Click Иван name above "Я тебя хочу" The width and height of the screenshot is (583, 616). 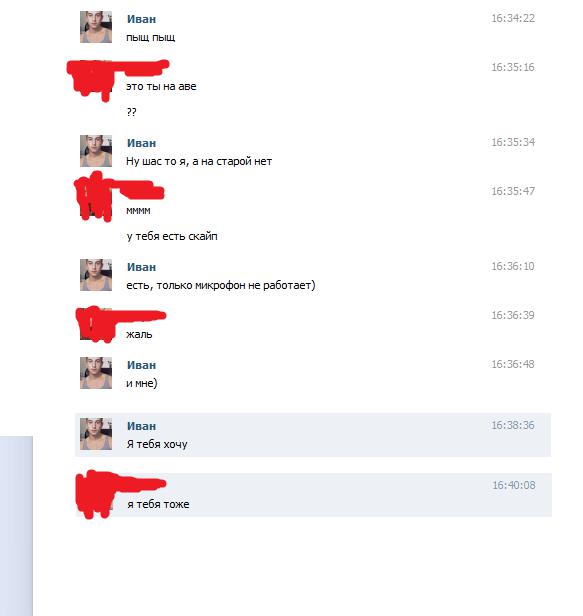pyautogui.click(x=141, y=426)
